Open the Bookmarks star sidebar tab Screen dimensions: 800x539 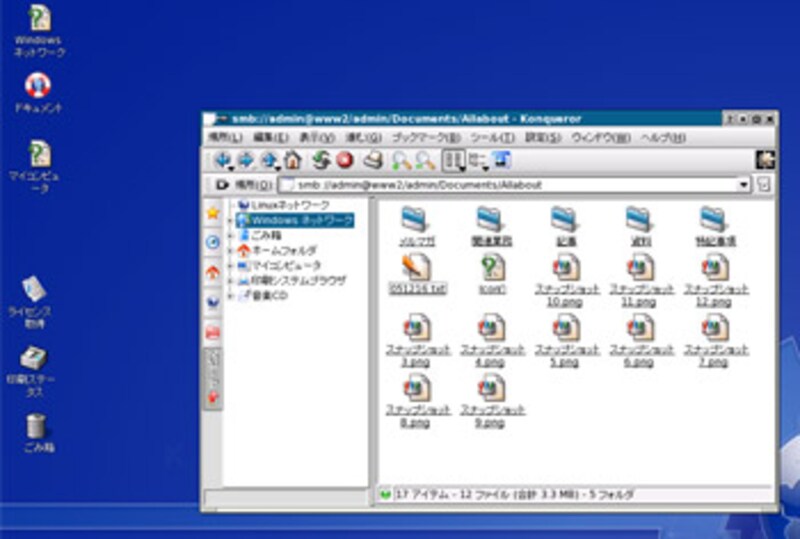click(x=213, y=212)
